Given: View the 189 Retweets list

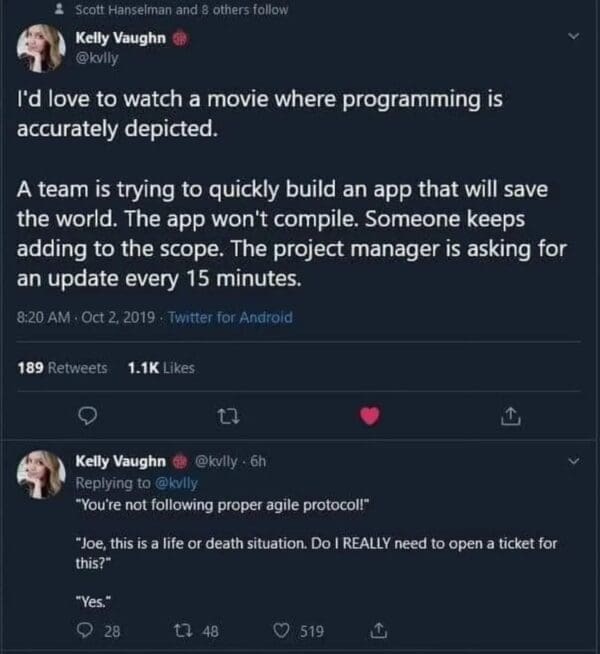Looking at the screenshot, I should 62,368.
